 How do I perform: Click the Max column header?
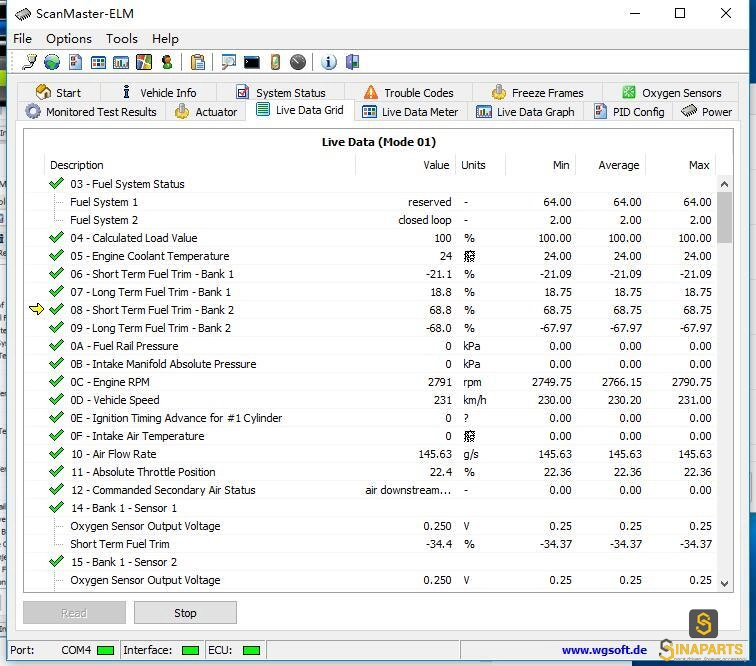(x=680, y=165)
